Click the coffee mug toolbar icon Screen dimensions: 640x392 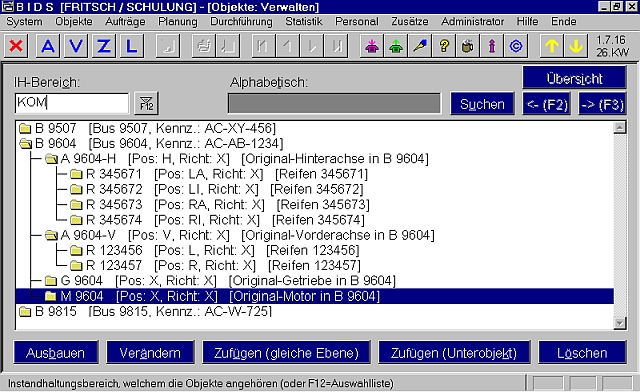[x=468, y=46]
